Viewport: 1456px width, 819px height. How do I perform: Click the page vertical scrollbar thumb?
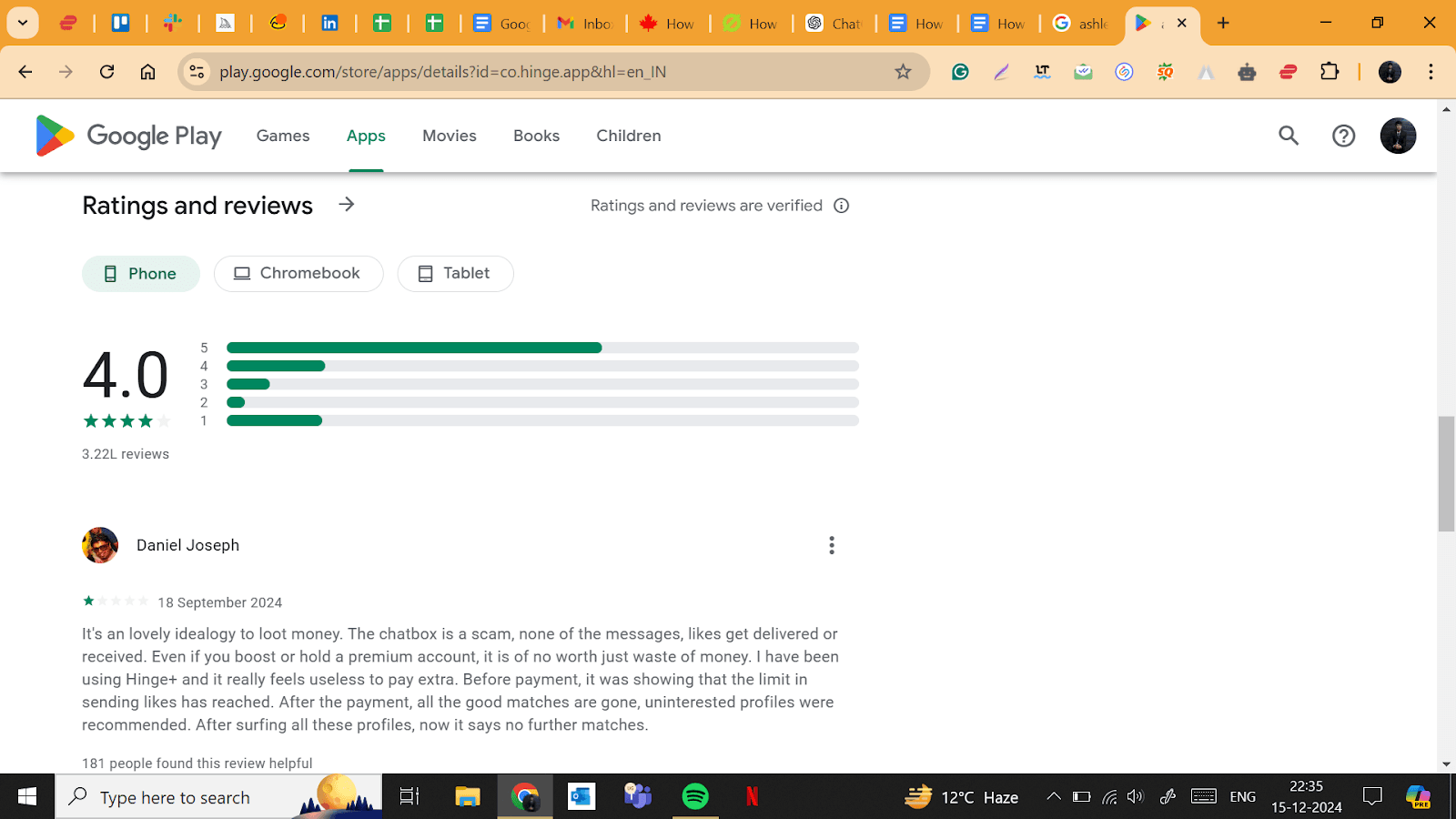pyautogui.click(x=1446, y=473)
